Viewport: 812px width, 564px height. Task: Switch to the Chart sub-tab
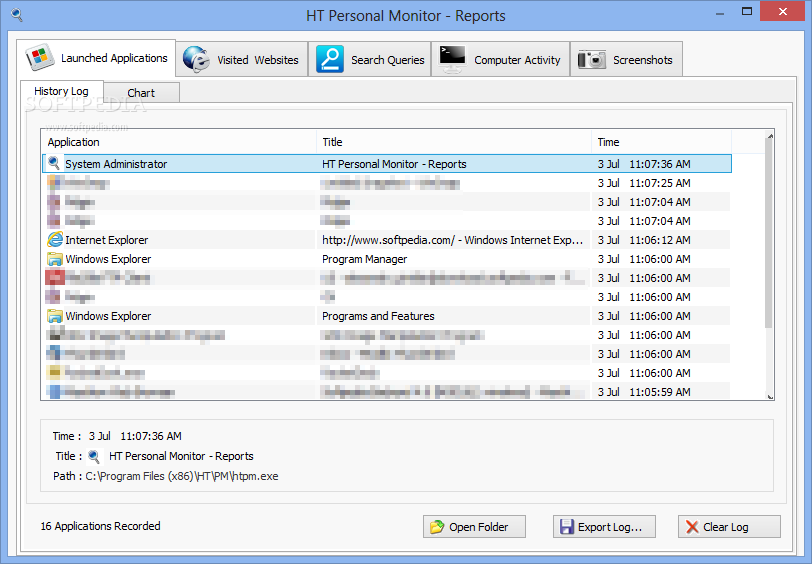(141, 93)
